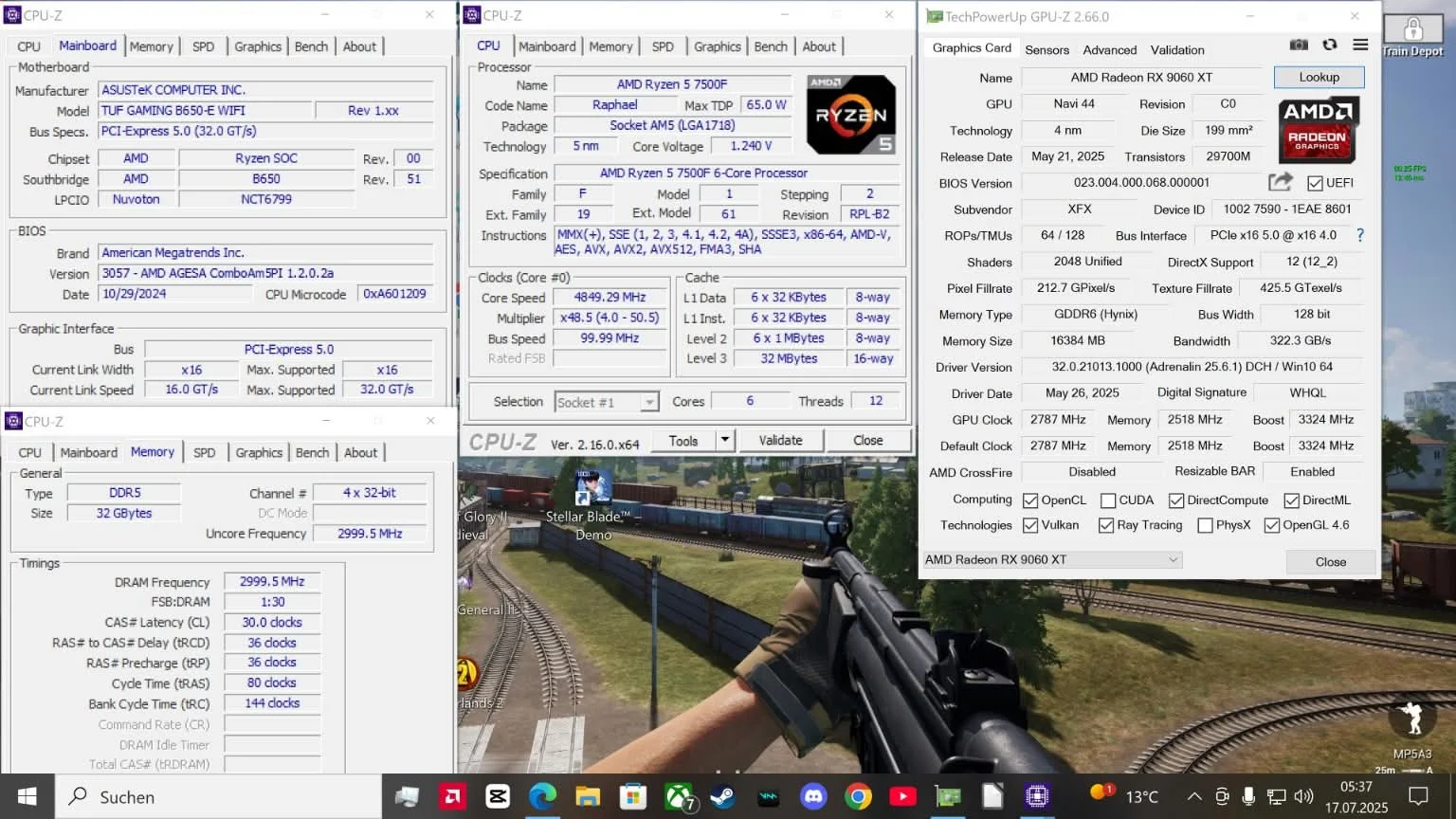This screenshot has width=1456, height=819.
Task: Open the Socket #1 selection dropdown in CPU-Z
Action: pos(607,402)
